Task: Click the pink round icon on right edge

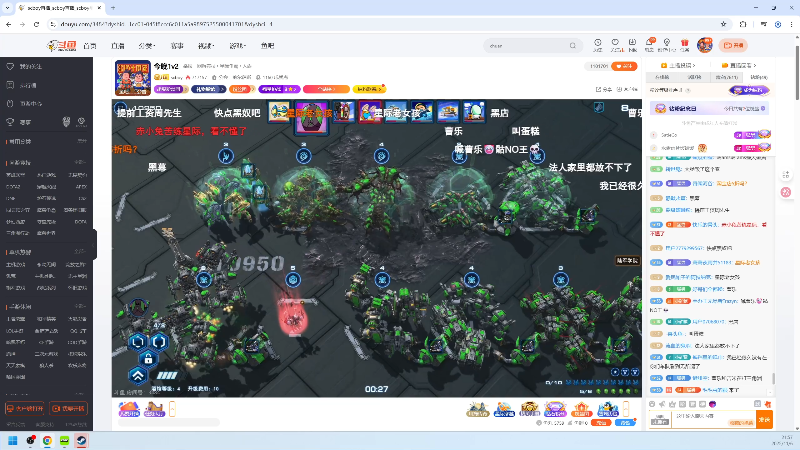Action: coord(786,192)
